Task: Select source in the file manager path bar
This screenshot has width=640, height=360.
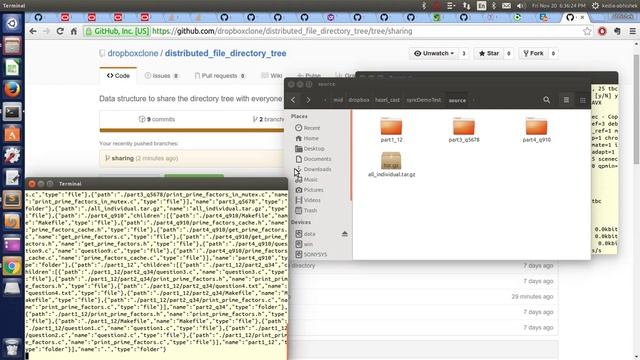Action: click(457, 100)
